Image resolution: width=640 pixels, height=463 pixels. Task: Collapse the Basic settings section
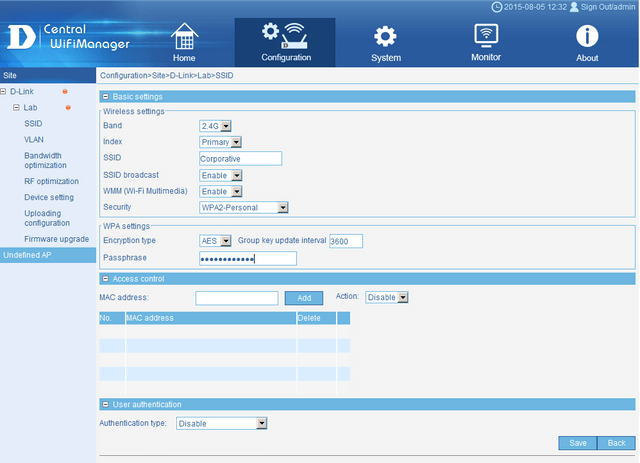[x=106, y=97]
